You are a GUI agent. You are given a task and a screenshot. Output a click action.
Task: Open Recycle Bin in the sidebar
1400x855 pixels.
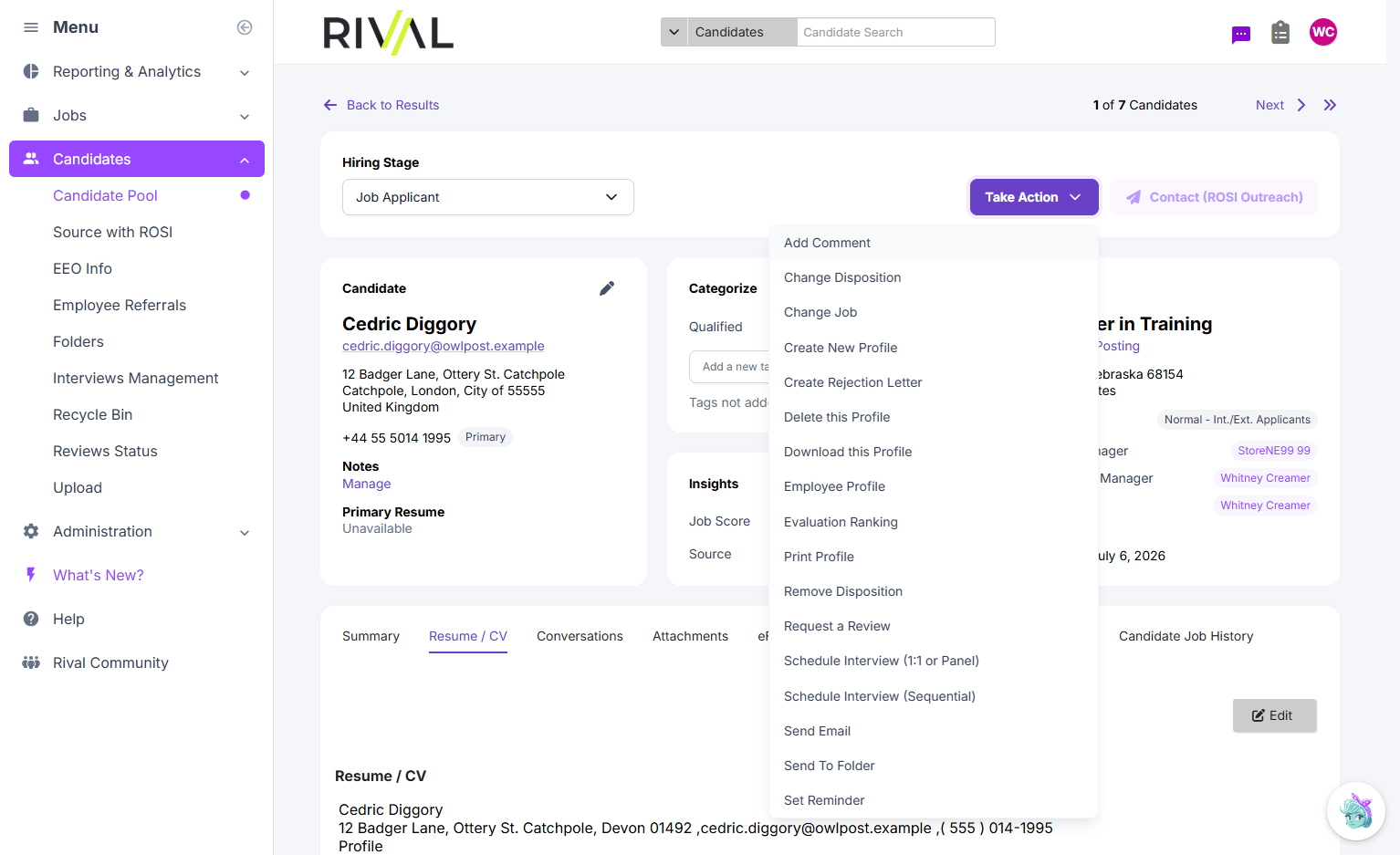point(92,414)
